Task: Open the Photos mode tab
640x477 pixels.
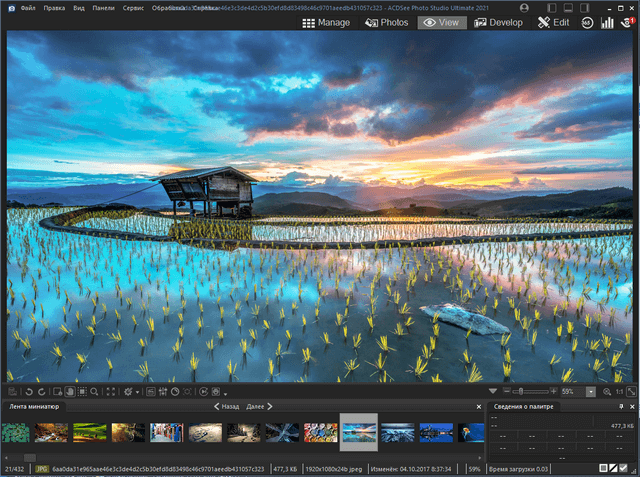Action: [387, 22]
